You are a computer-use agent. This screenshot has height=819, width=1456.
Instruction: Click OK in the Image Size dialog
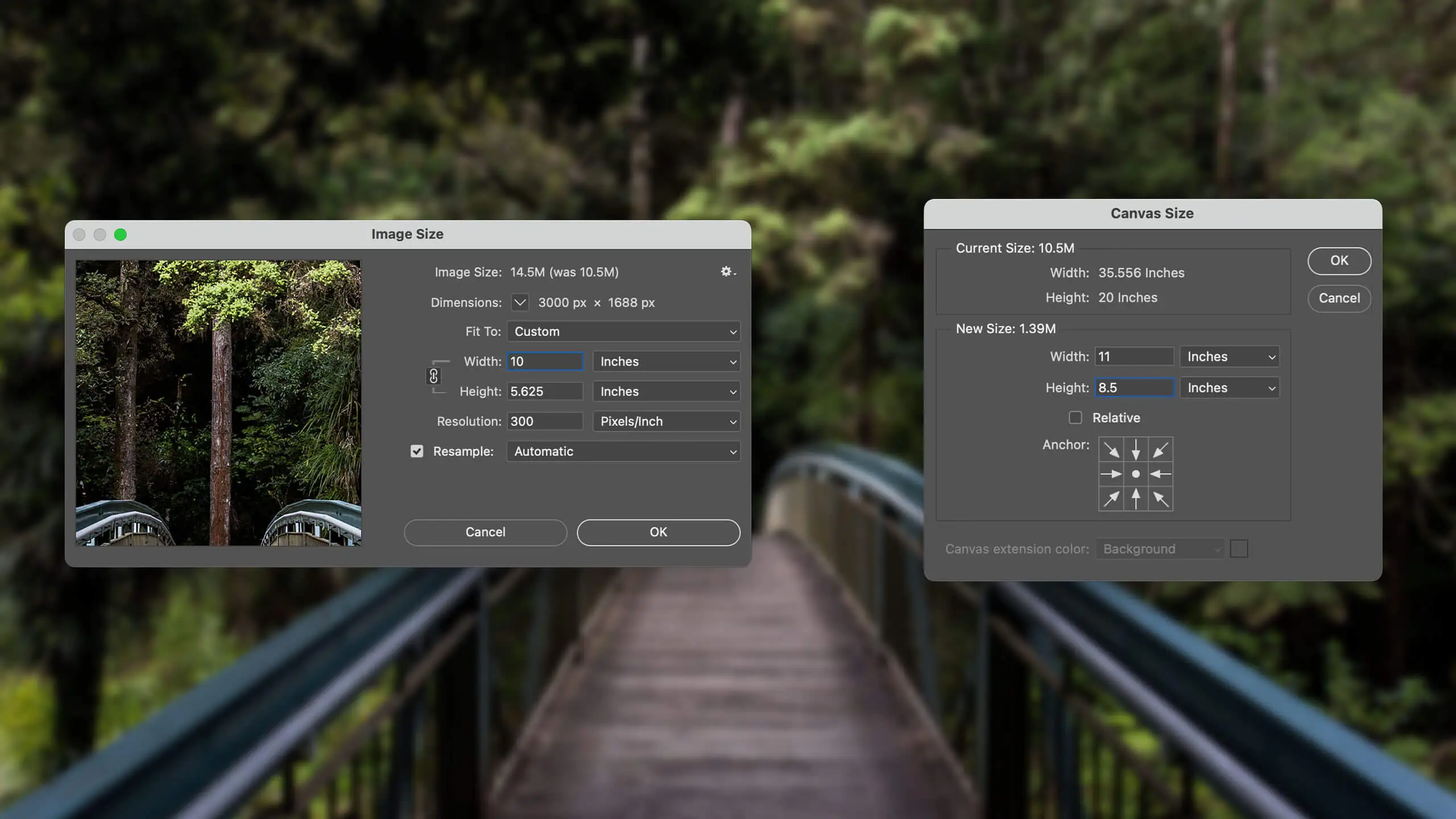[658, 532]
